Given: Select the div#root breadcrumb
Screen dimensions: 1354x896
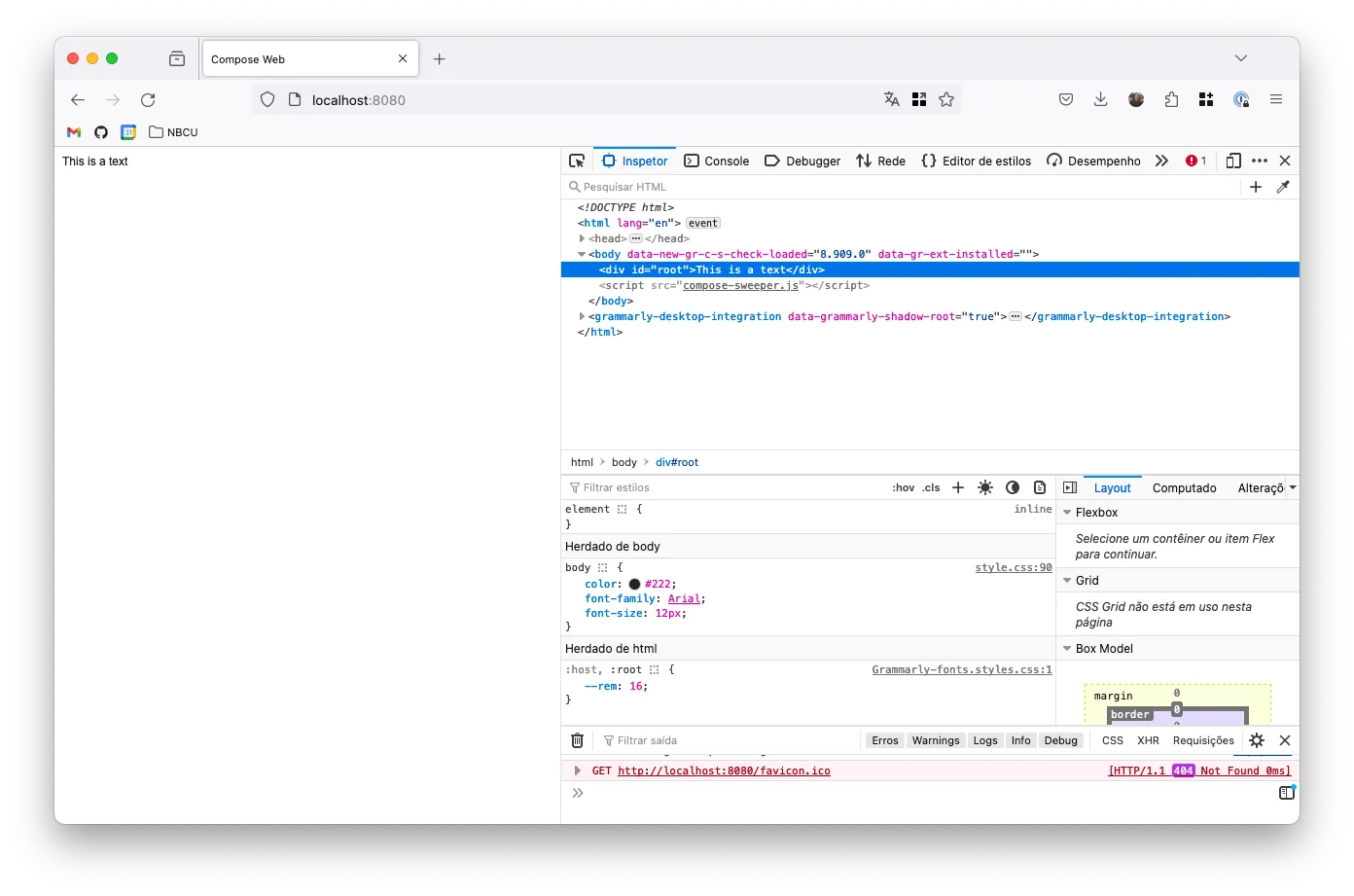Looking at the screenshot, I should coord(677,462).
